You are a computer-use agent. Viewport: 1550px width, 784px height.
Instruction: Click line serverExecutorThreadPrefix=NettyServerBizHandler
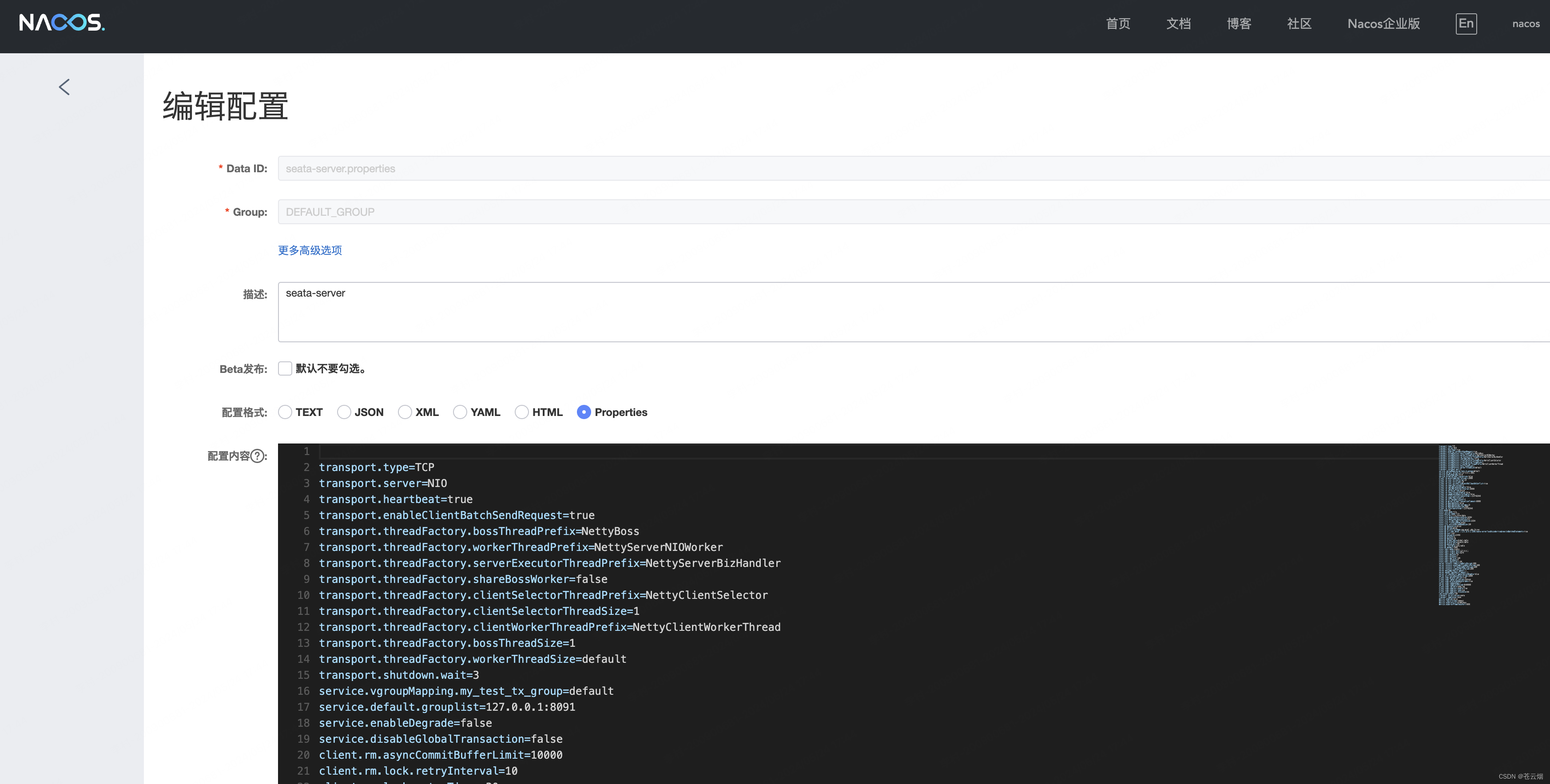click(550, 563)
